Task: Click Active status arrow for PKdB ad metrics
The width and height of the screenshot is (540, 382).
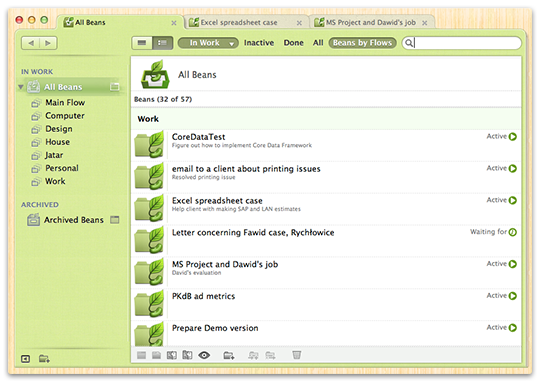Action: point(512,296)
